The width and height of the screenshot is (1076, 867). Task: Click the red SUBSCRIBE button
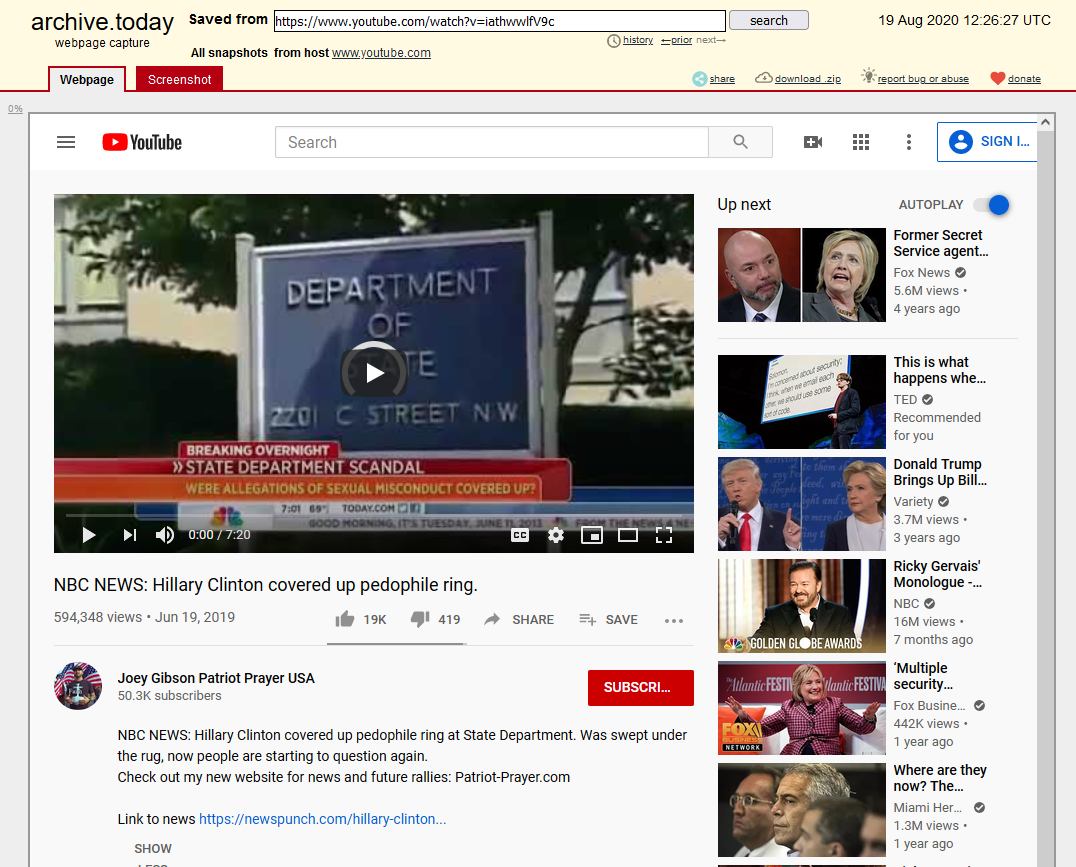click(640, 687)
